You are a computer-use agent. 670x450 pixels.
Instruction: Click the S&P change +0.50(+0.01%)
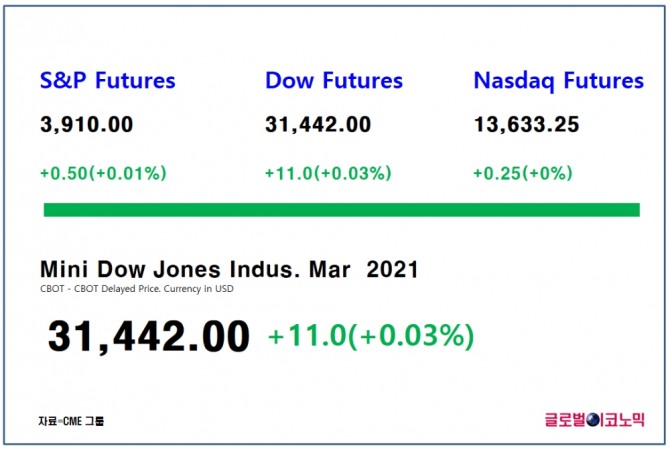(x=103, y=173)
